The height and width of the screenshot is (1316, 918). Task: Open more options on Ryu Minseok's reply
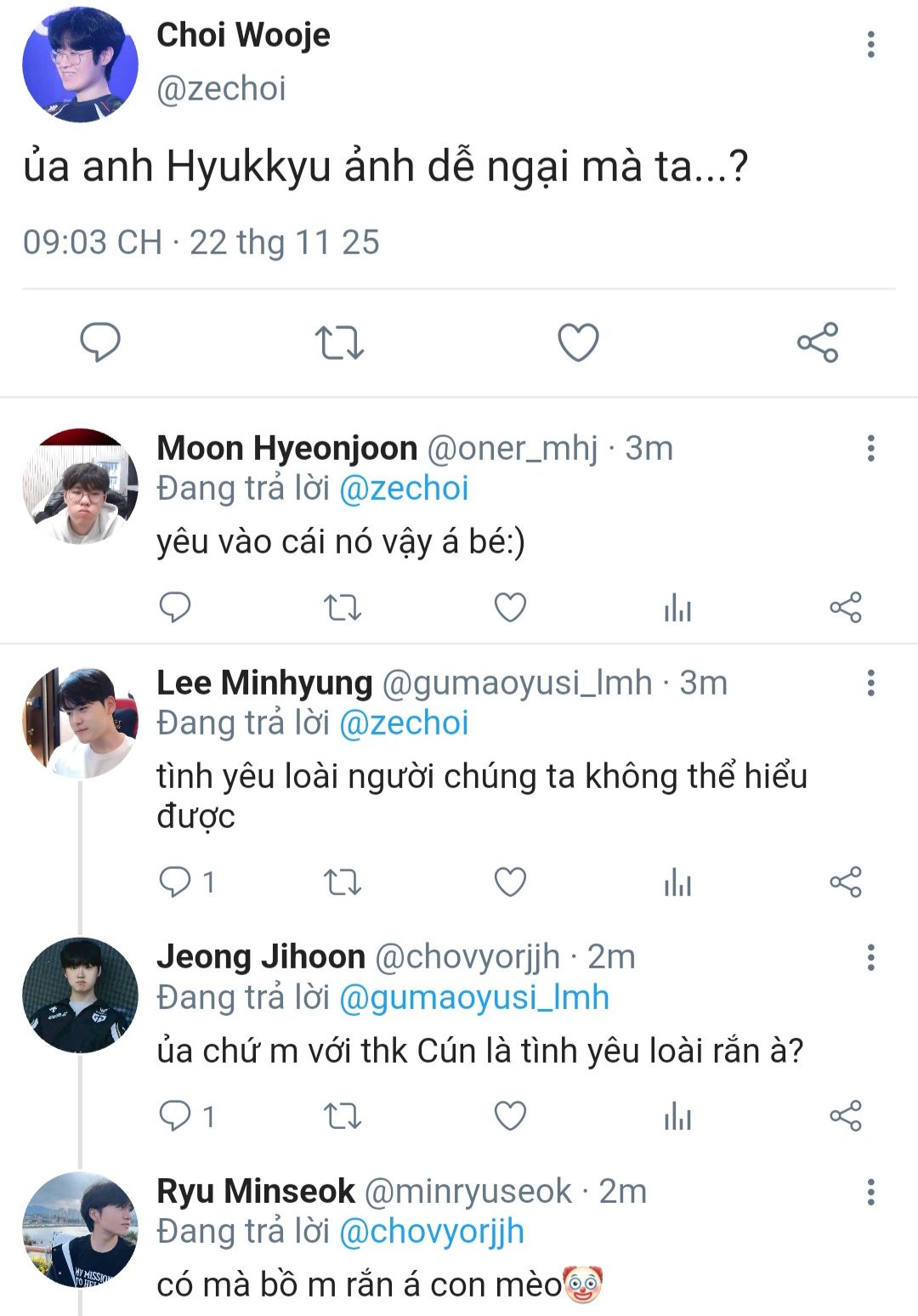click(870, 1192)
